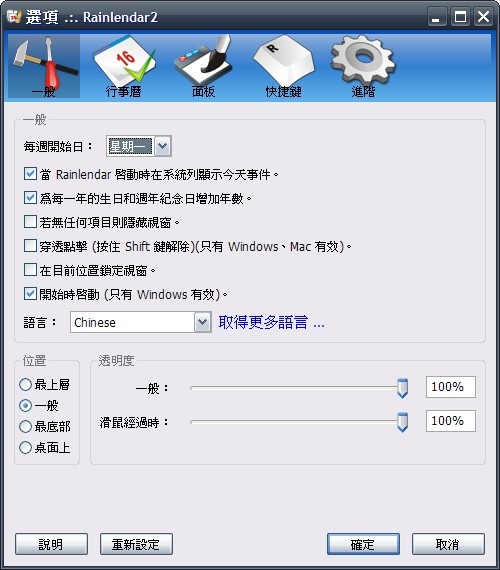
Task: Click the 重新設定 reset button
Action: pyautogui.click(x=136, y=544)
